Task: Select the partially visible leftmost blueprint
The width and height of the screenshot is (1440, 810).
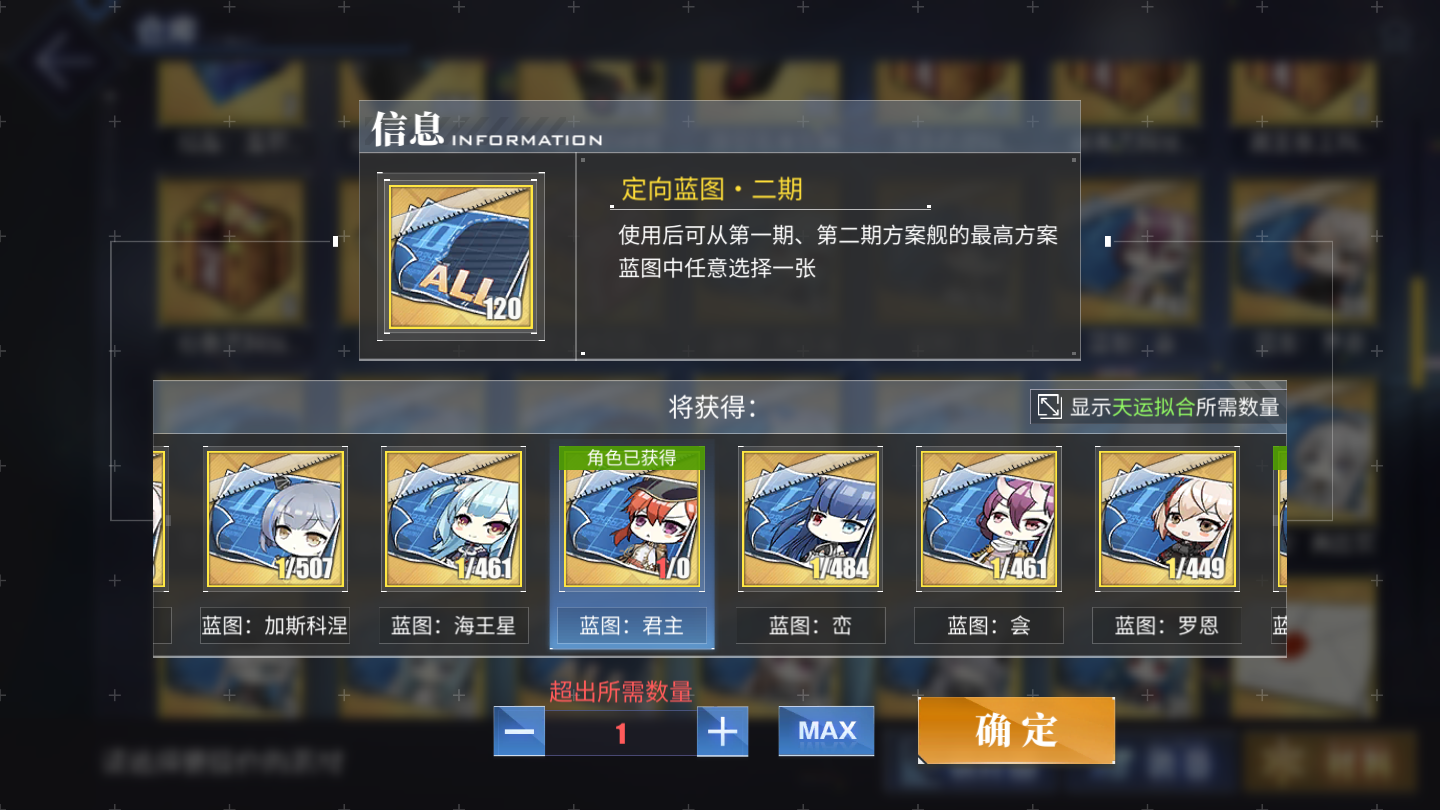Action: pos(161,518)
